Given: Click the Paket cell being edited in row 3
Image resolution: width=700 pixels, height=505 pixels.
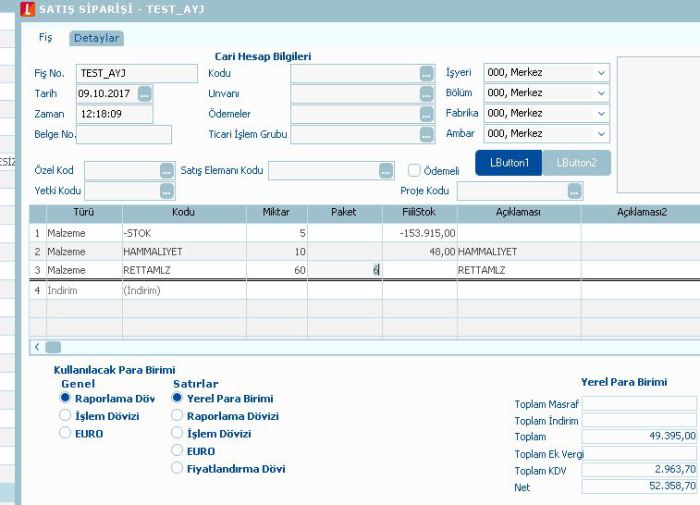Looking at the screenshot, I should point(344,270).
